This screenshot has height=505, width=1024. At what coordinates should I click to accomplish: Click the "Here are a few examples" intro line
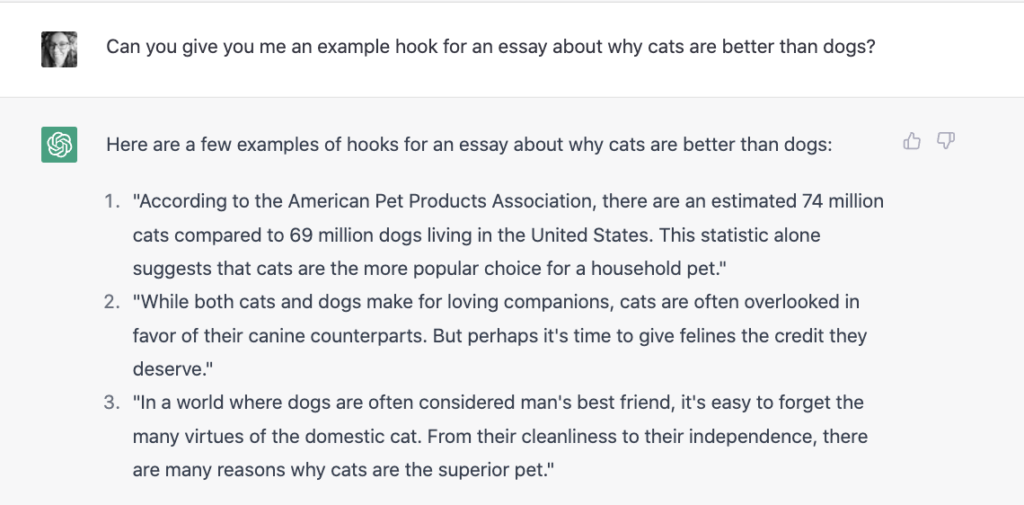468,145
